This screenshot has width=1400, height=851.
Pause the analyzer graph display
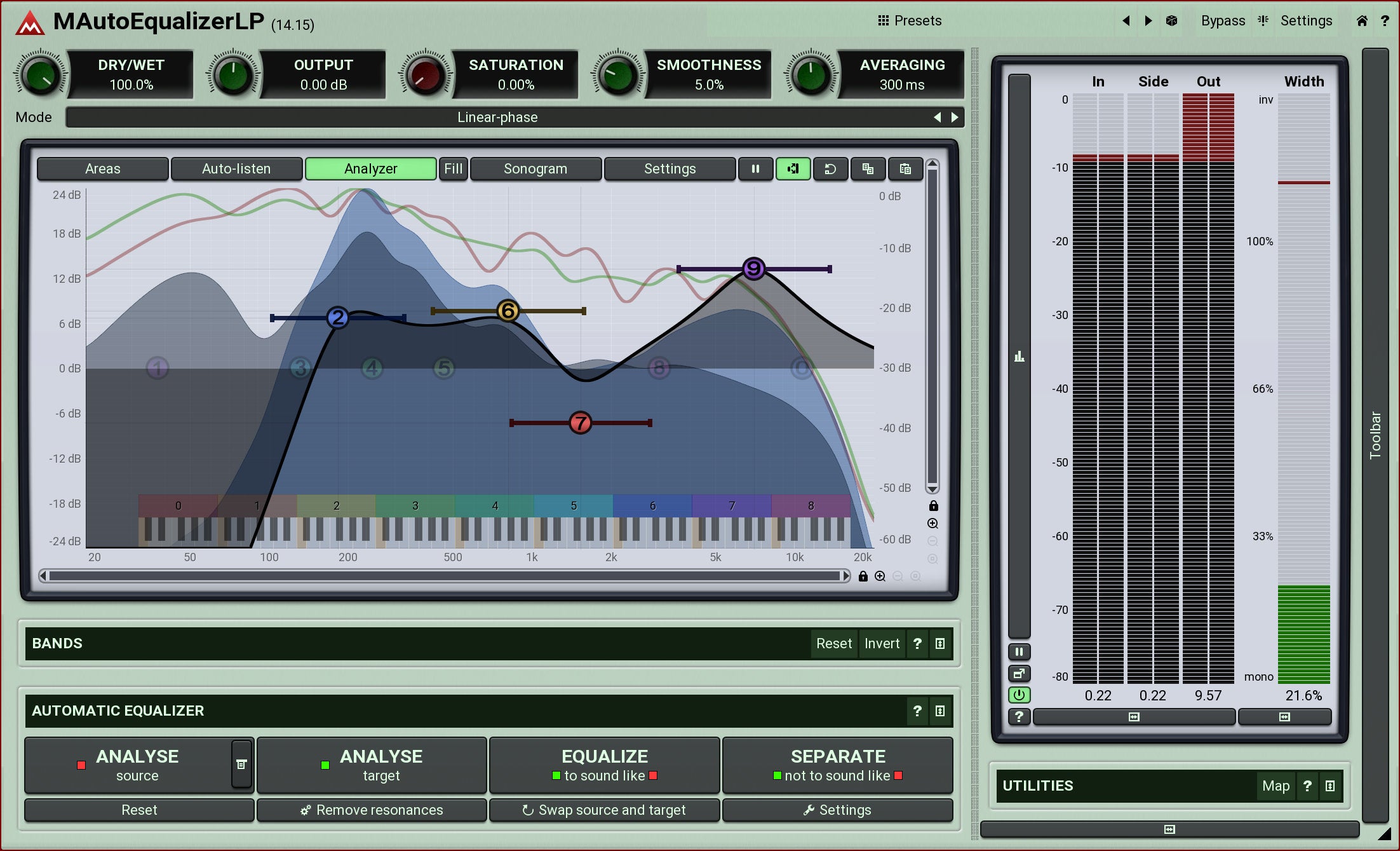pos(755,169)
